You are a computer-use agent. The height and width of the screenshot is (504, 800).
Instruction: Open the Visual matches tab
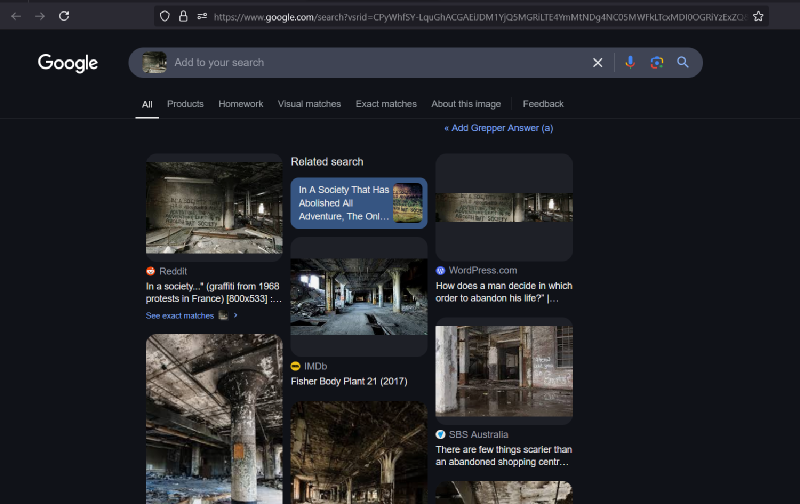pos(309,104)
